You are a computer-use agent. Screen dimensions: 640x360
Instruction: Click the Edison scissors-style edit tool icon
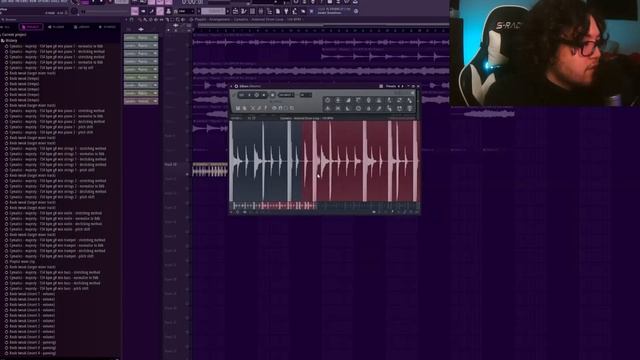pyautogui.click(x=252, y=108)
